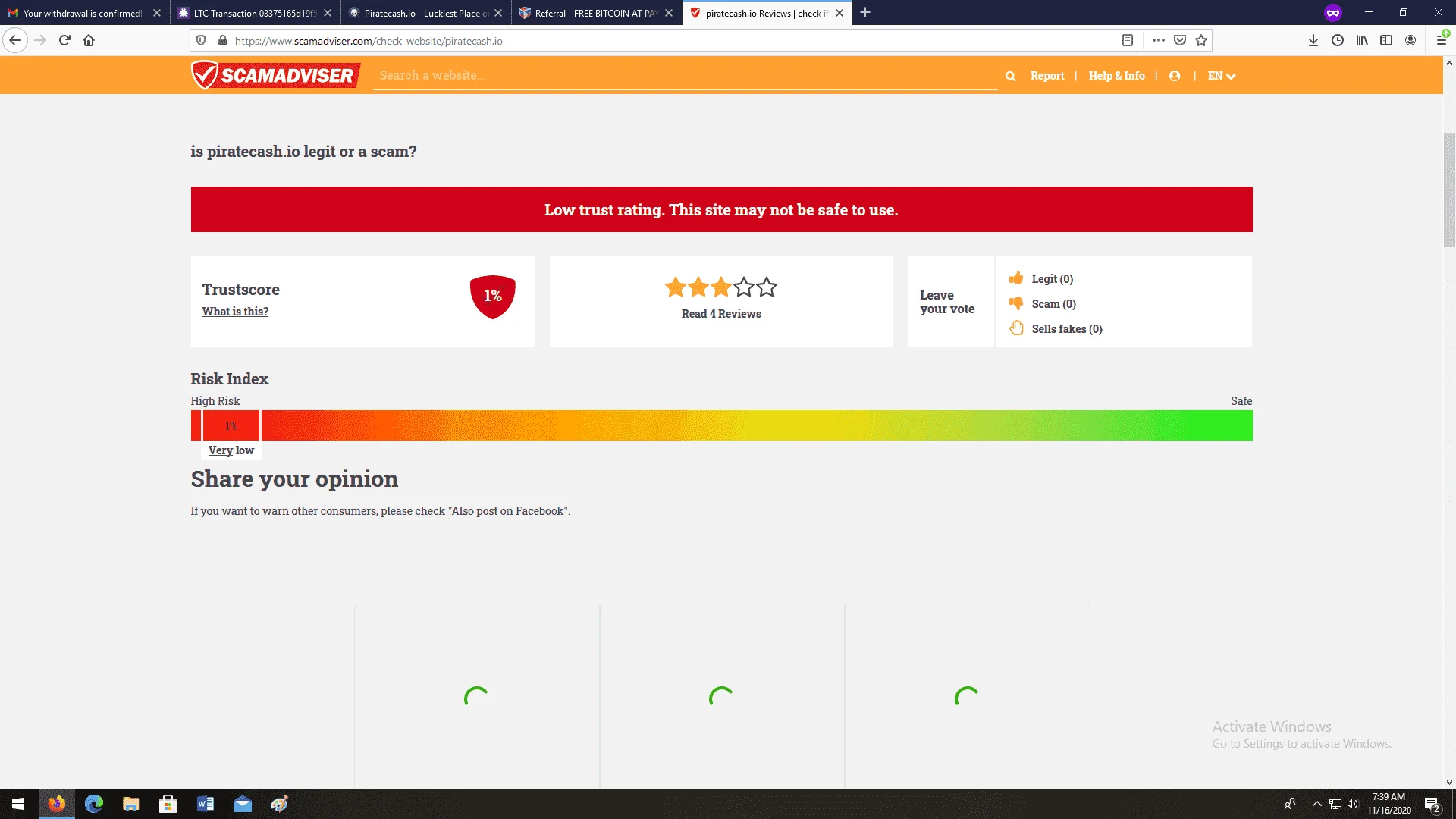Open the Firefox library

point(1362,41)
